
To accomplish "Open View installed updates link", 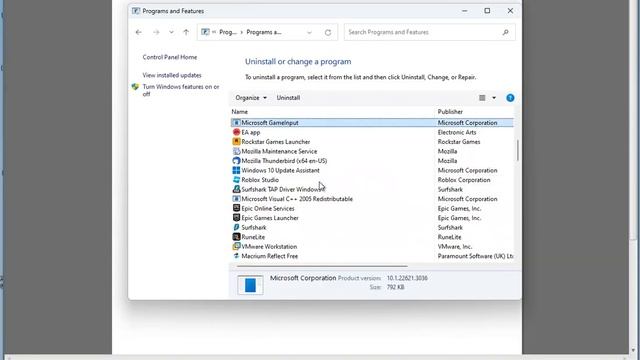I will (x=172, y=75).
